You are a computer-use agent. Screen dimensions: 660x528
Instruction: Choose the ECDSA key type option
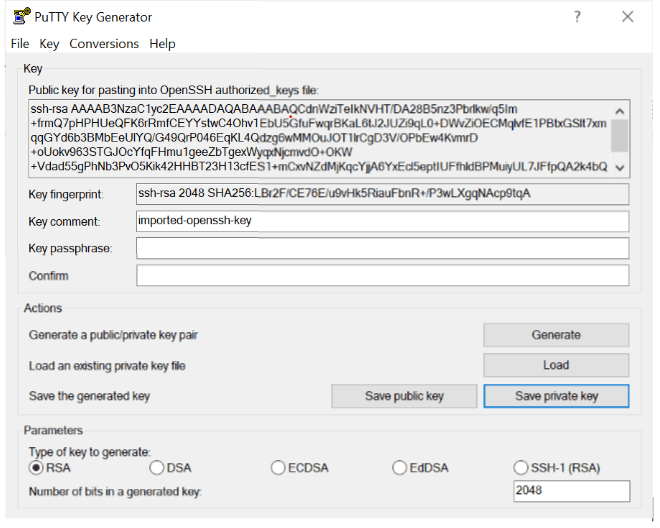[278, 467]
